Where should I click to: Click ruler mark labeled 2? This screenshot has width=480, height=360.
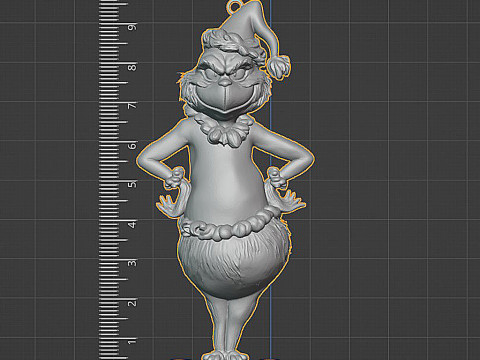coord(132,303)
